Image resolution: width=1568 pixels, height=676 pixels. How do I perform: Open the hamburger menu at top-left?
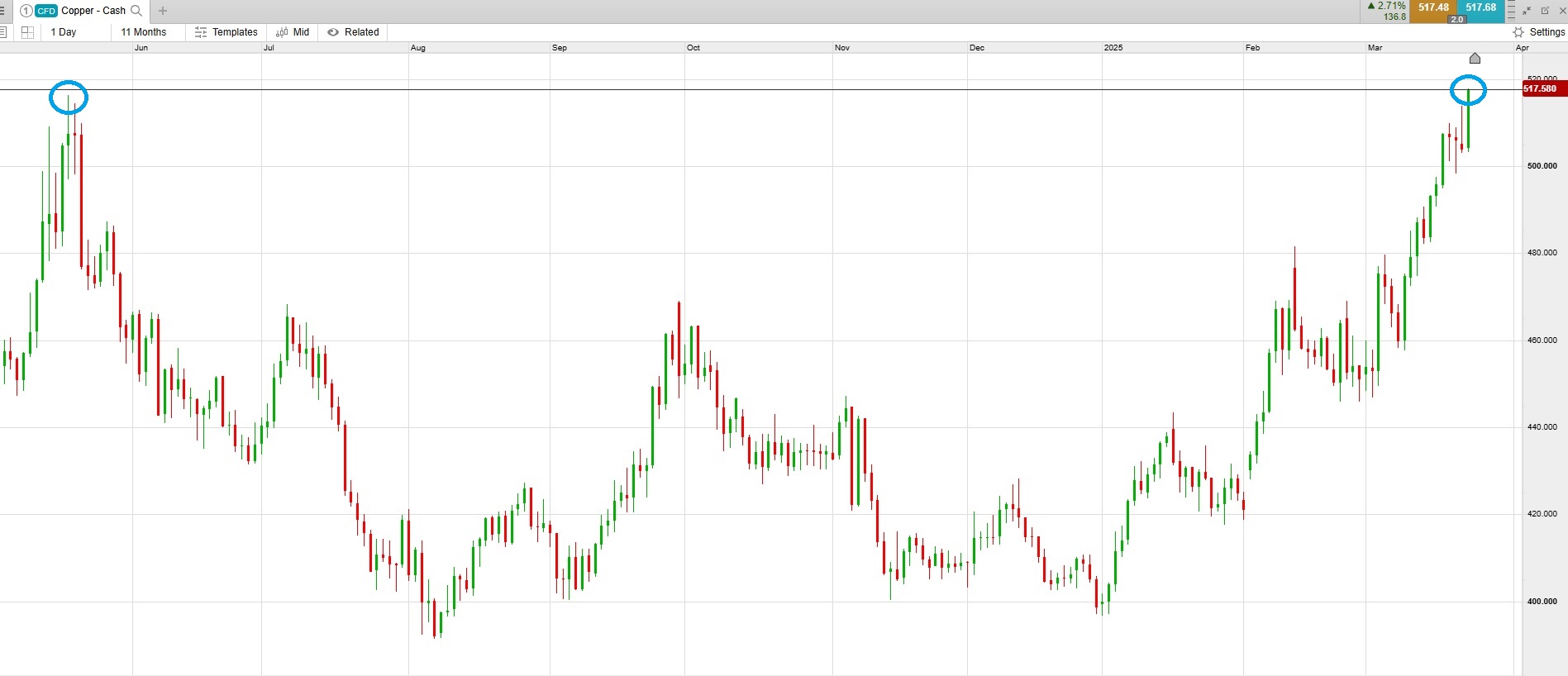click(2, 11)
